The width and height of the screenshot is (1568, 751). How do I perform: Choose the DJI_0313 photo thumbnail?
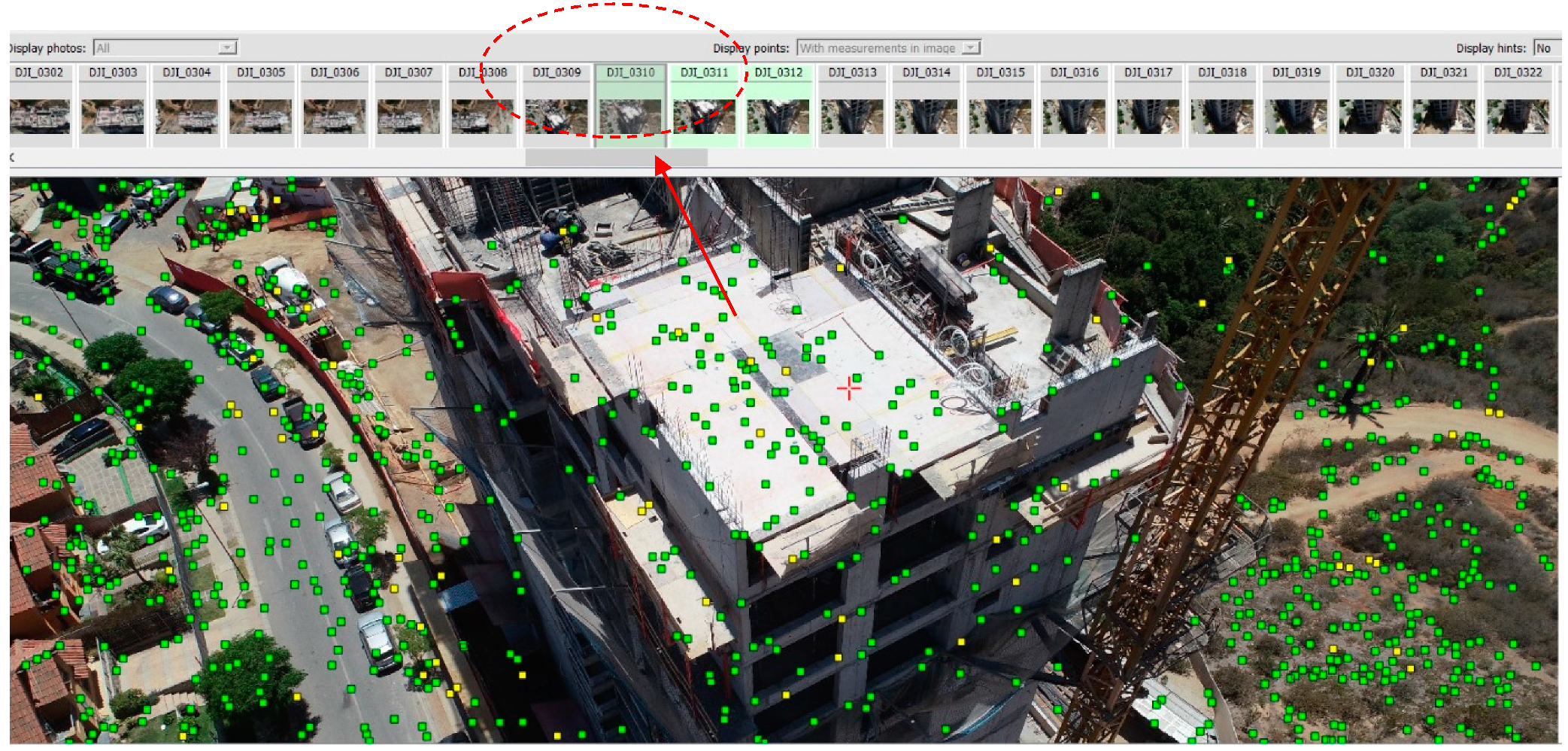pyautogui.click(x=852, y=116)
